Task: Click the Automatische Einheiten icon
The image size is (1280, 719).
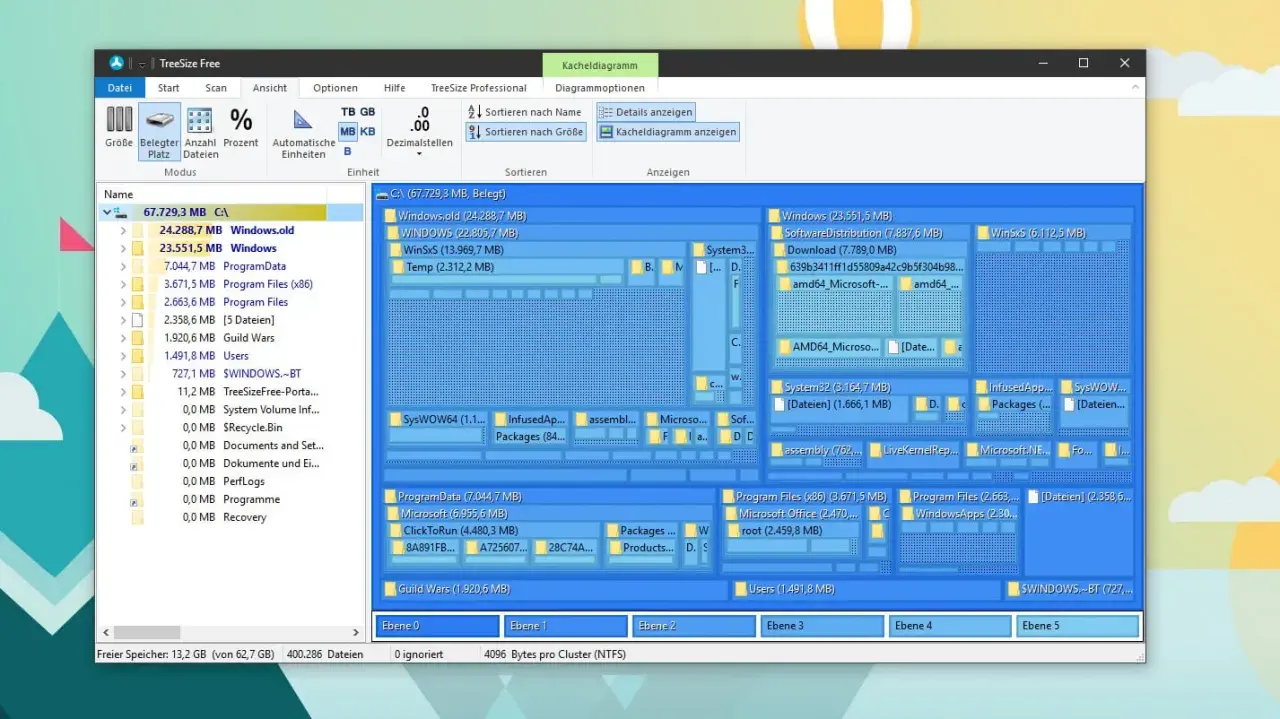Action: (x=303, y=120)
